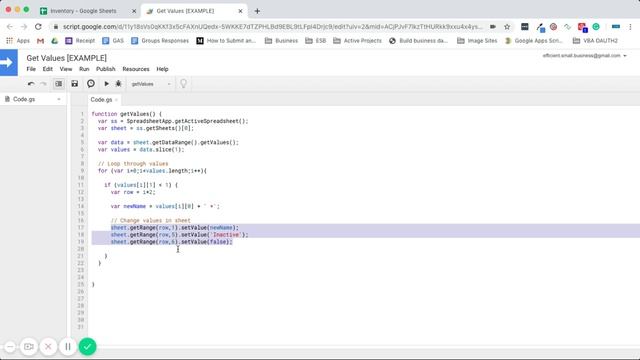Click the redo arrow in the toolbar

43,84
